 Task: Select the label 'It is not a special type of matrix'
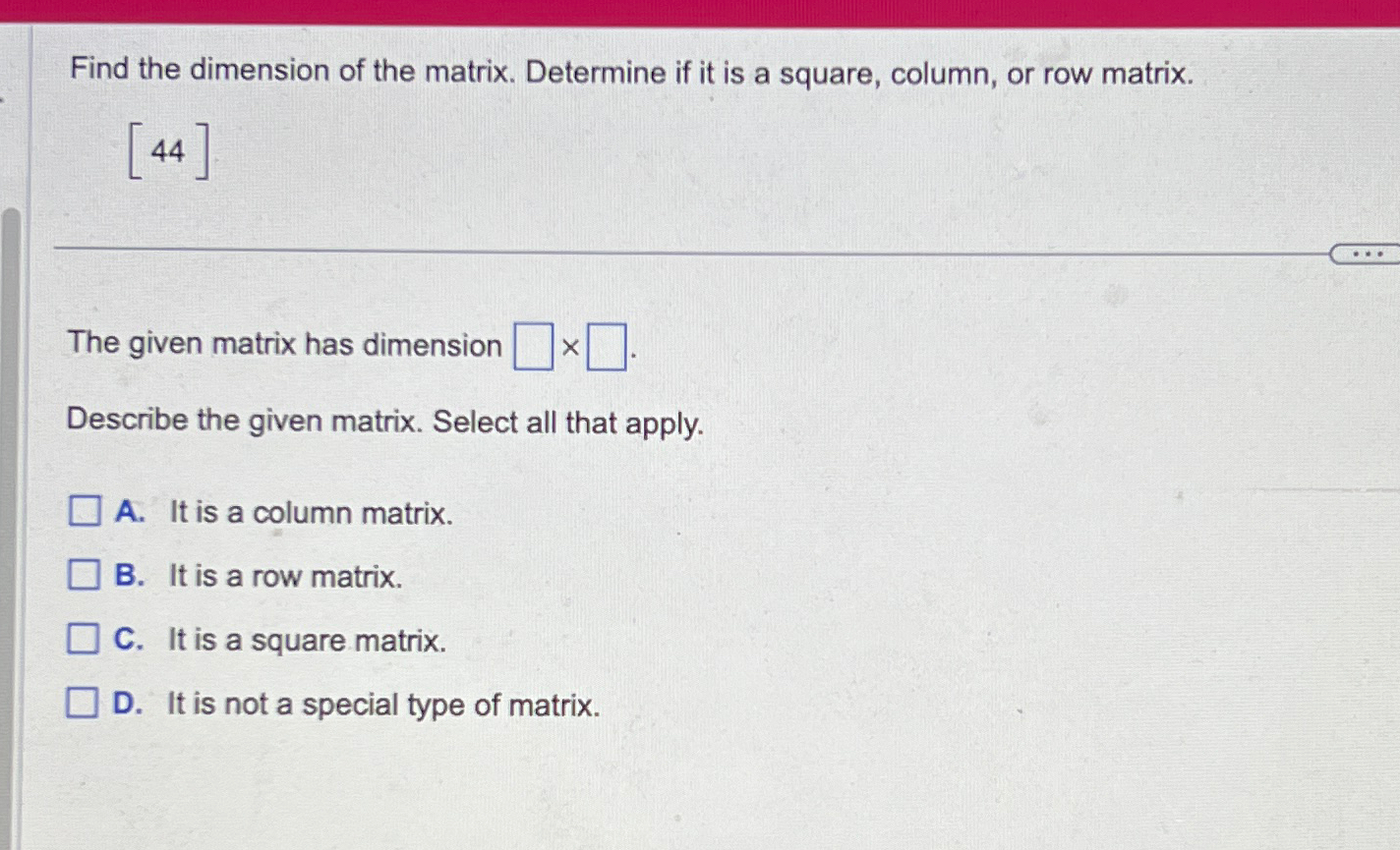383,705
